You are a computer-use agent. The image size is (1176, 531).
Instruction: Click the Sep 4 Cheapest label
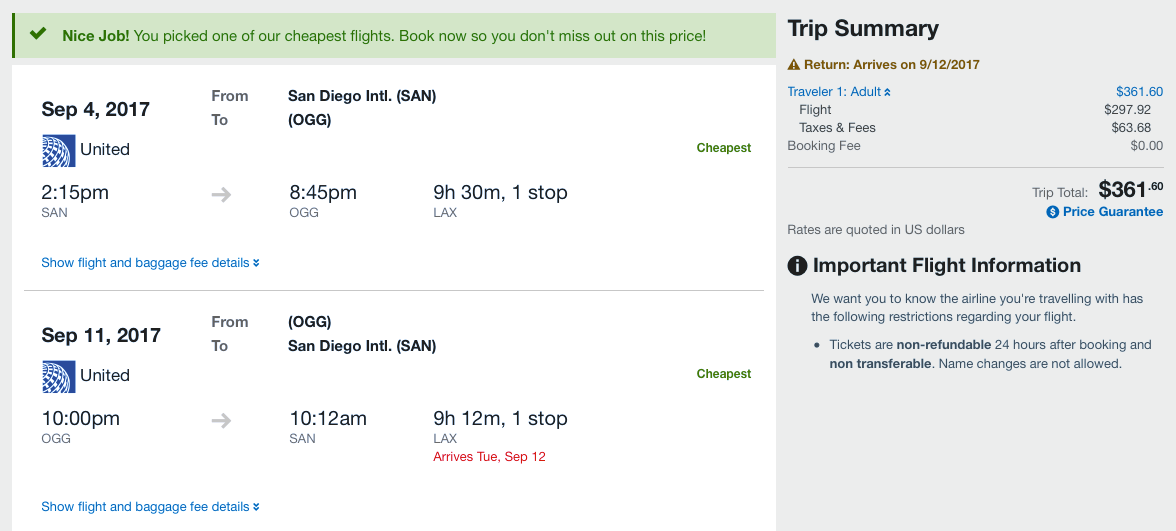pos(724,148)
